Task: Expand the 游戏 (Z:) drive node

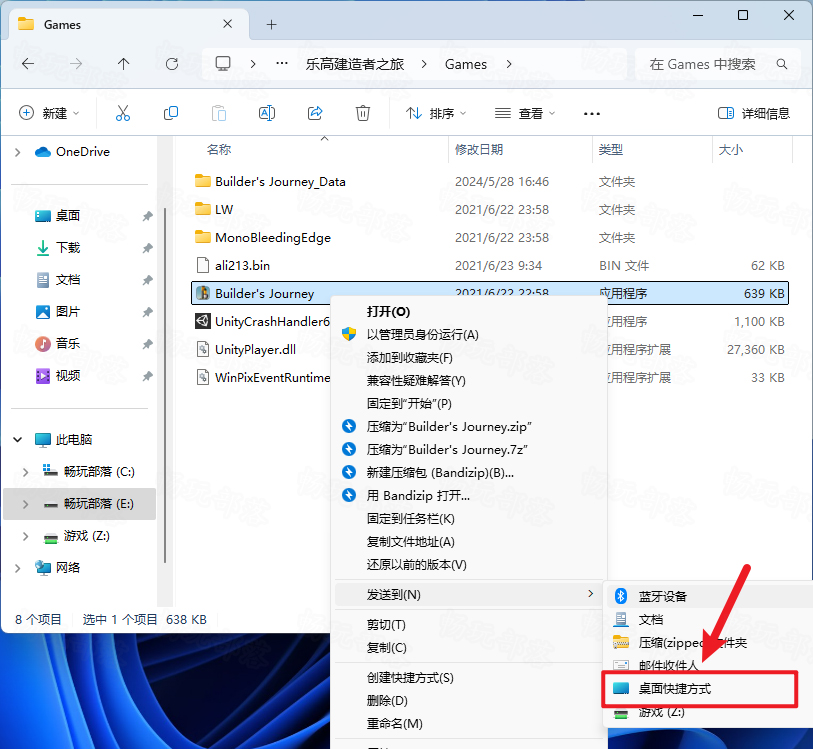Action: (25, 536)
